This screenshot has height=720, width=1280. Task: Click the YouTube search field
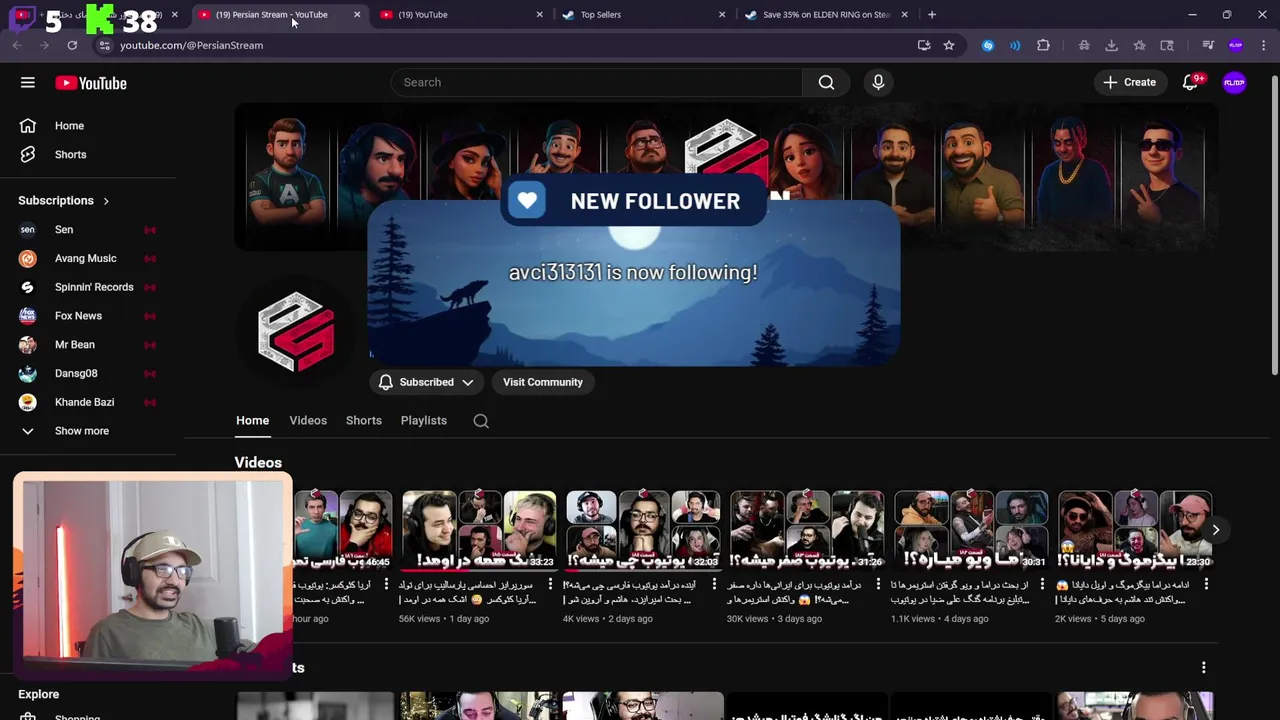(596, 82)
